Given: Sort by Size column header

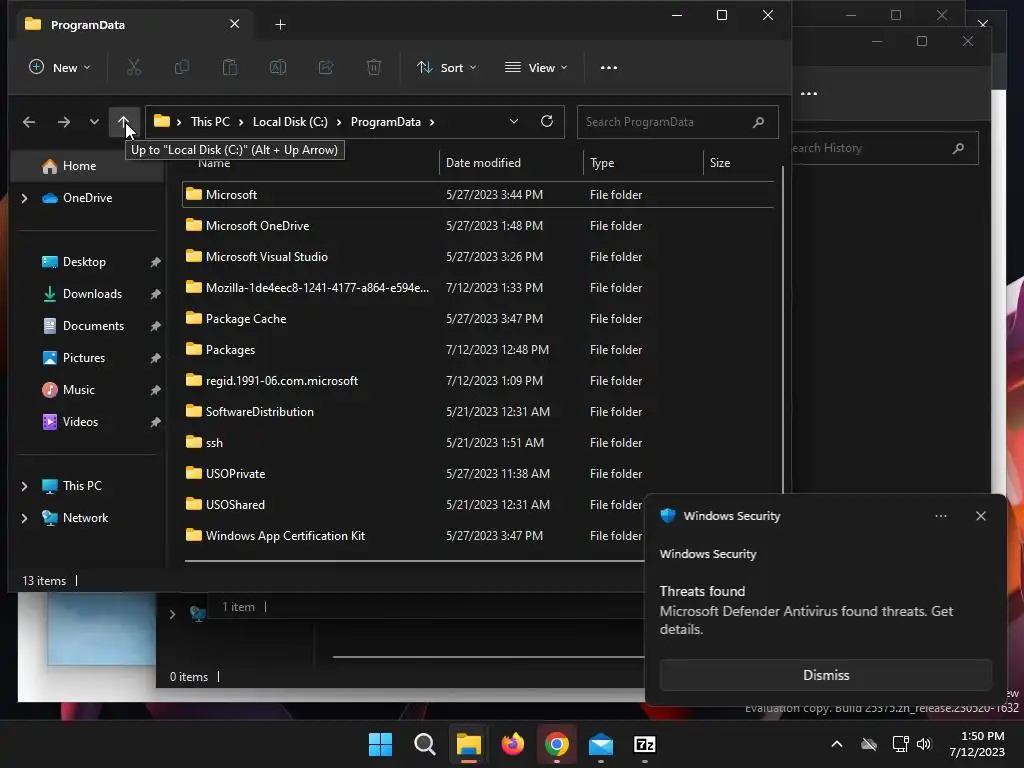Looking at the screenshot, I should click(741, 163).
